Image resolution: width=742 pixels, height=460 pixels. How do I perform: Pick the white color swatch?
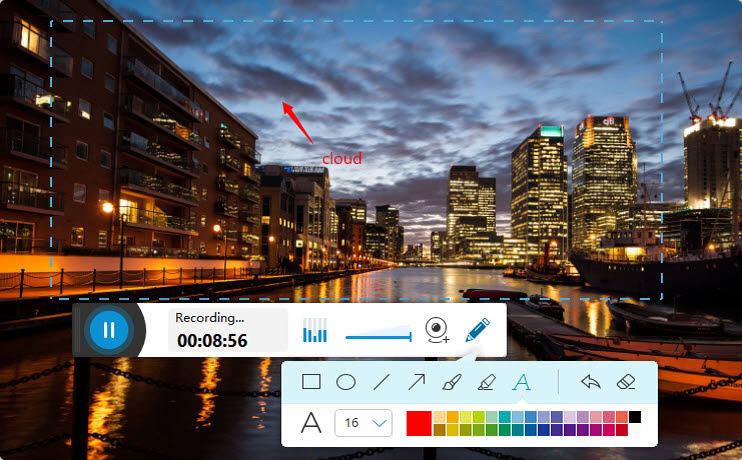(635, 430)
